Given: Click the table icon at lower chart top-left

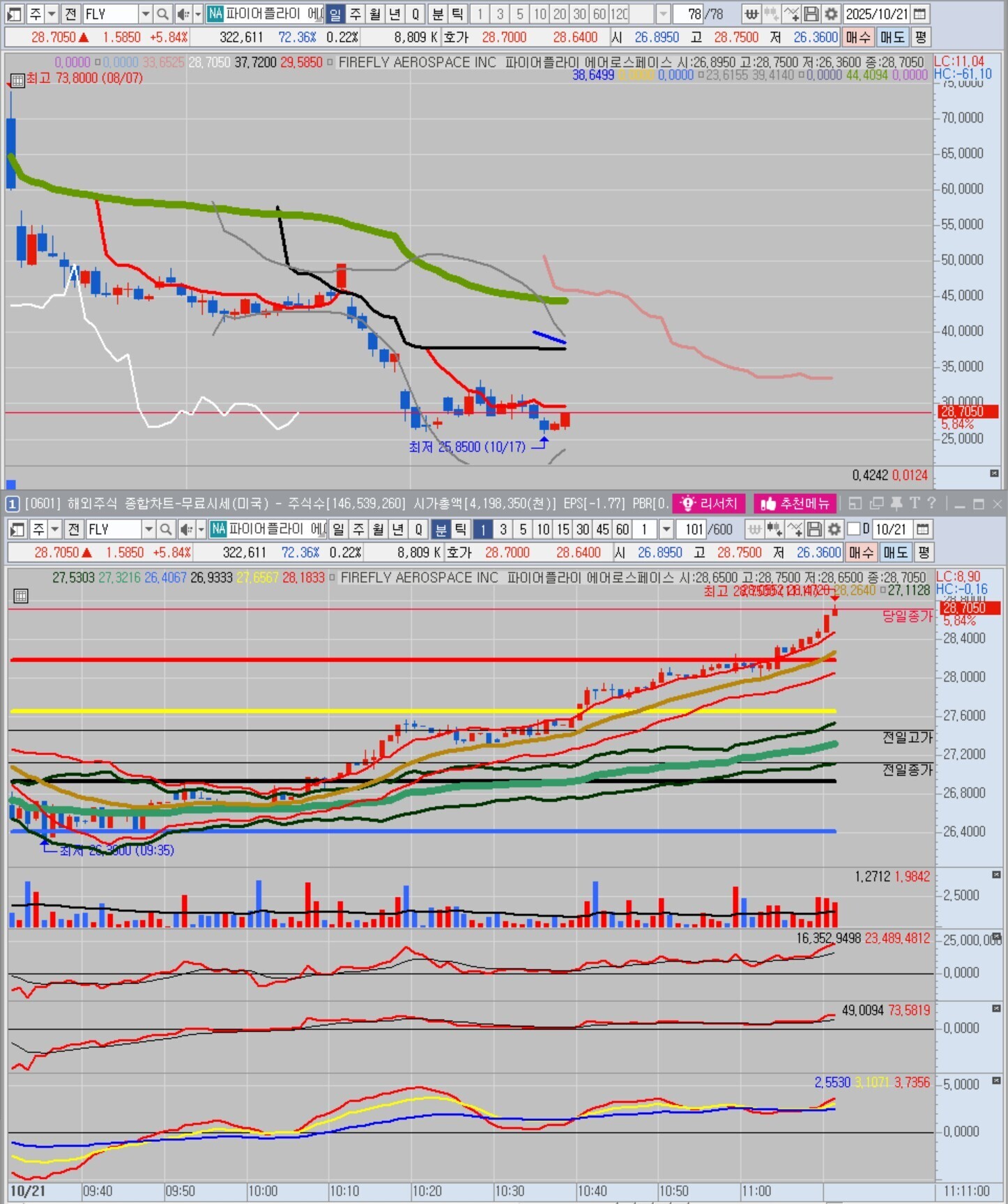Looking at the screenshot, I should (x=21, y=596).
